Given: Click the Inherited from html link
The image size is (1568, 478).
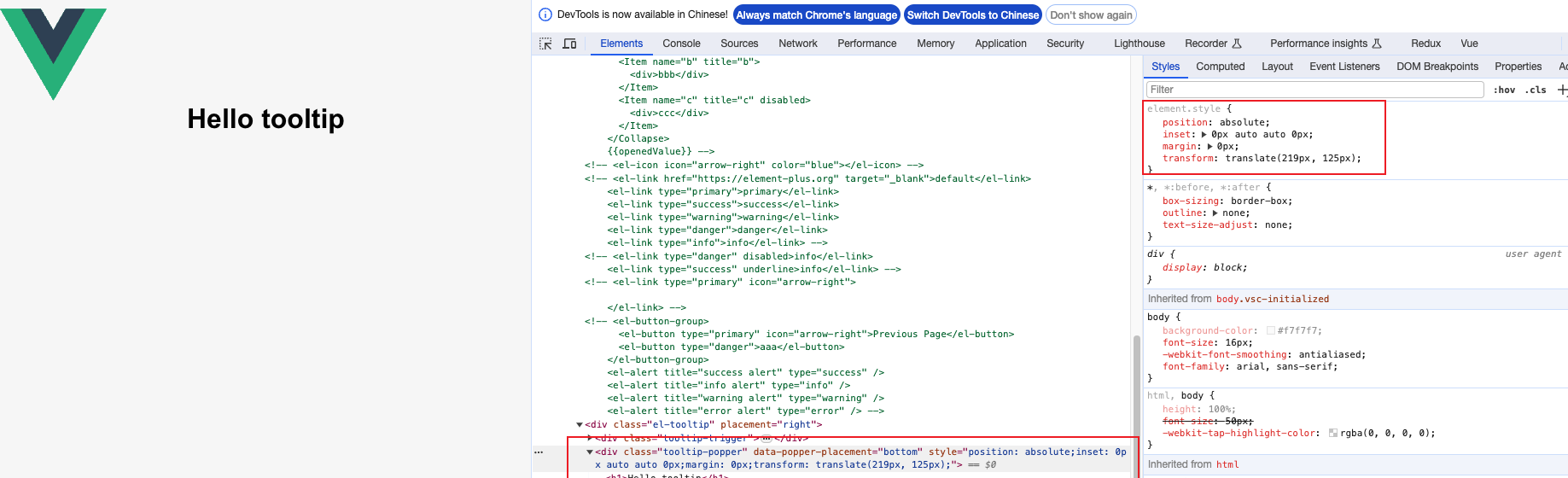Looking at the screenshot, I should [1227, 464].
